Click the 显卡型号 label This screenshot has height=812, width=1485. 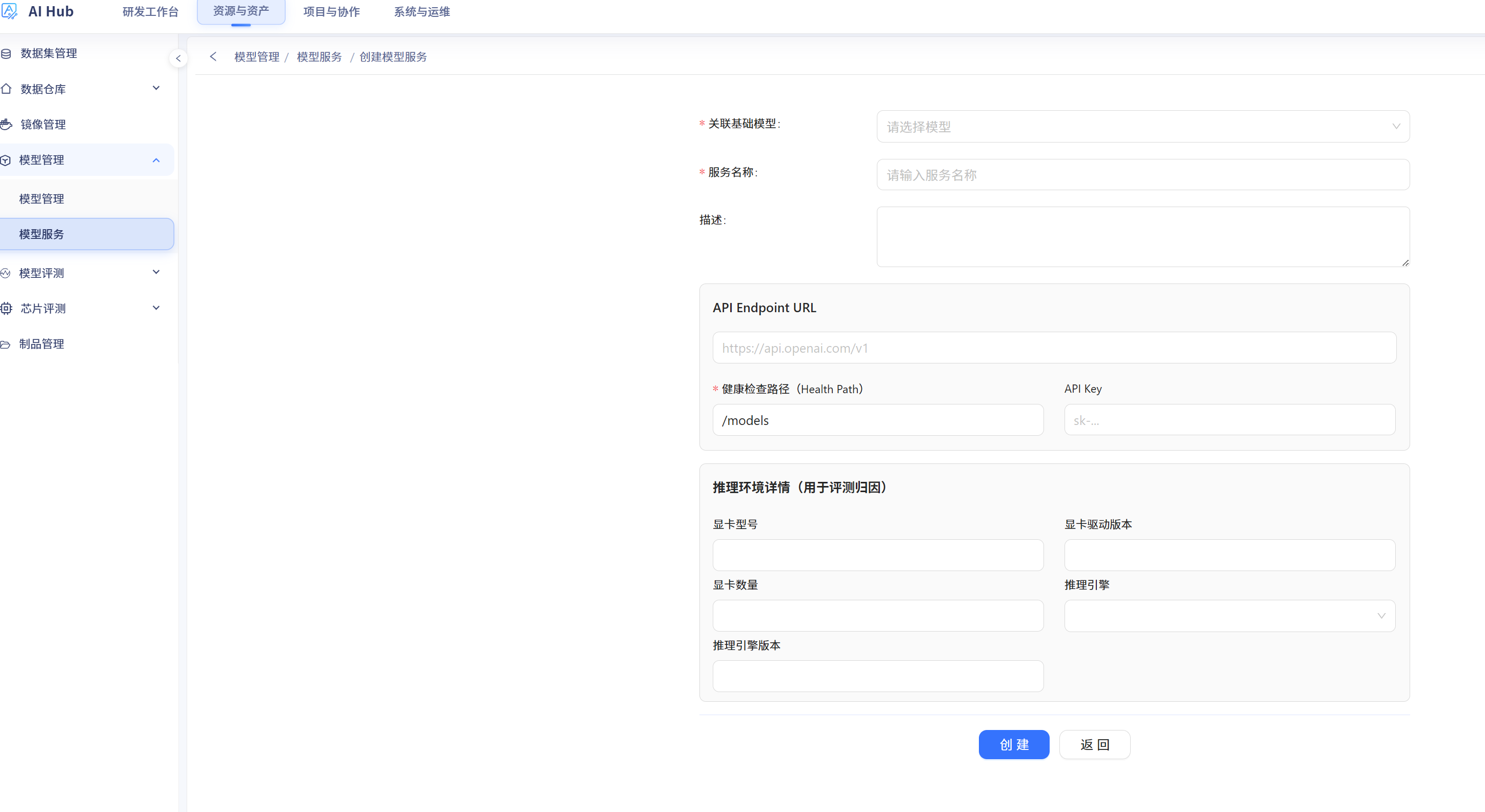[x=735, y=524]
